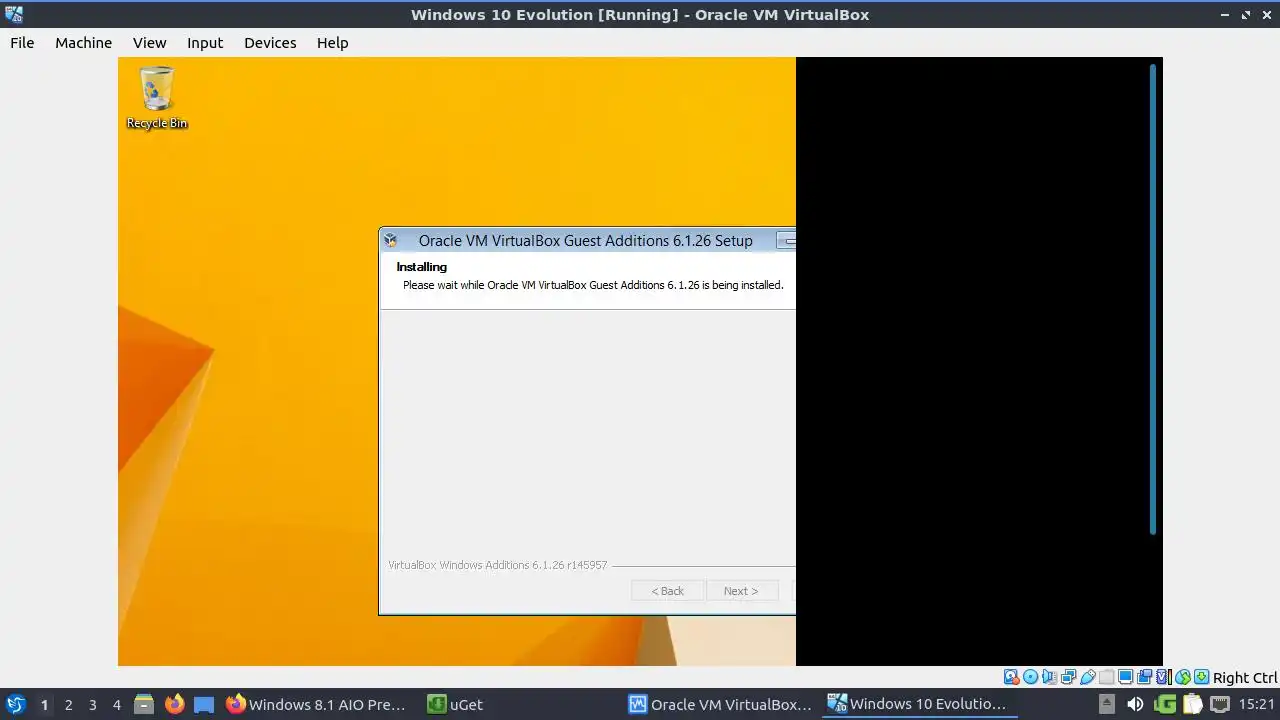1280x720 pixels.
Task: Switch to workspace 1
Action: point(44,705)
